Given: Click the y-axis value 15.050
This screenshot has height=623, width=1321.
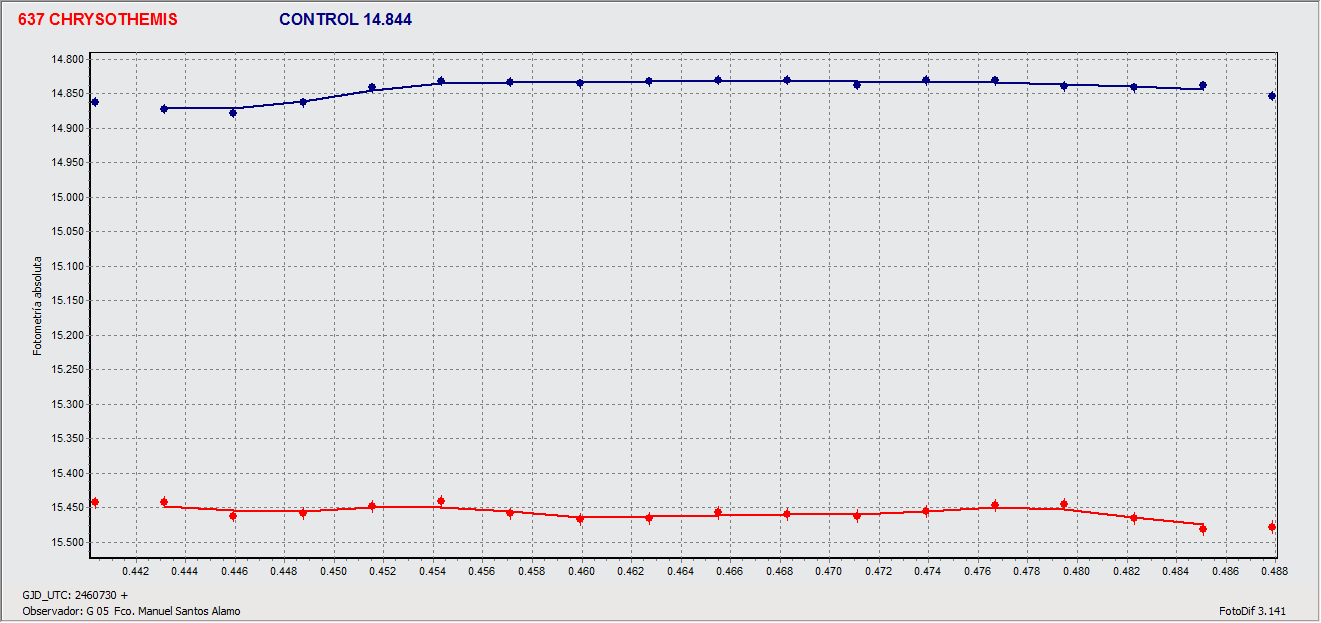Looking at the screenshot, I should click(66, 232).
